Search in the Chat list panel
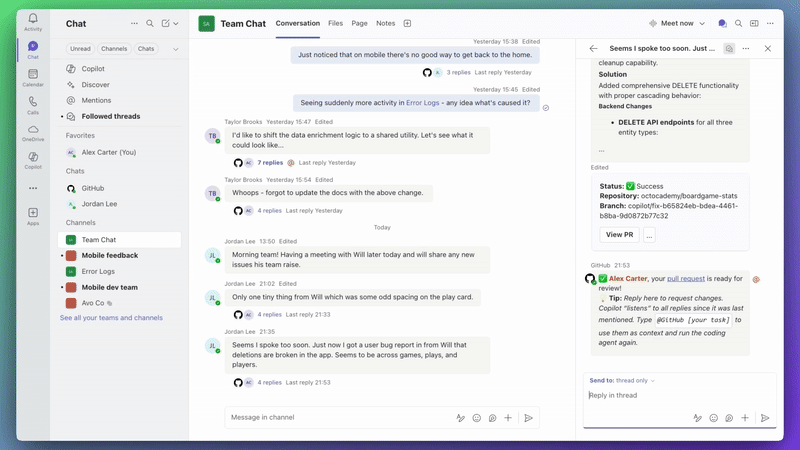Screen dimensions: 800x450 (149, 23)
